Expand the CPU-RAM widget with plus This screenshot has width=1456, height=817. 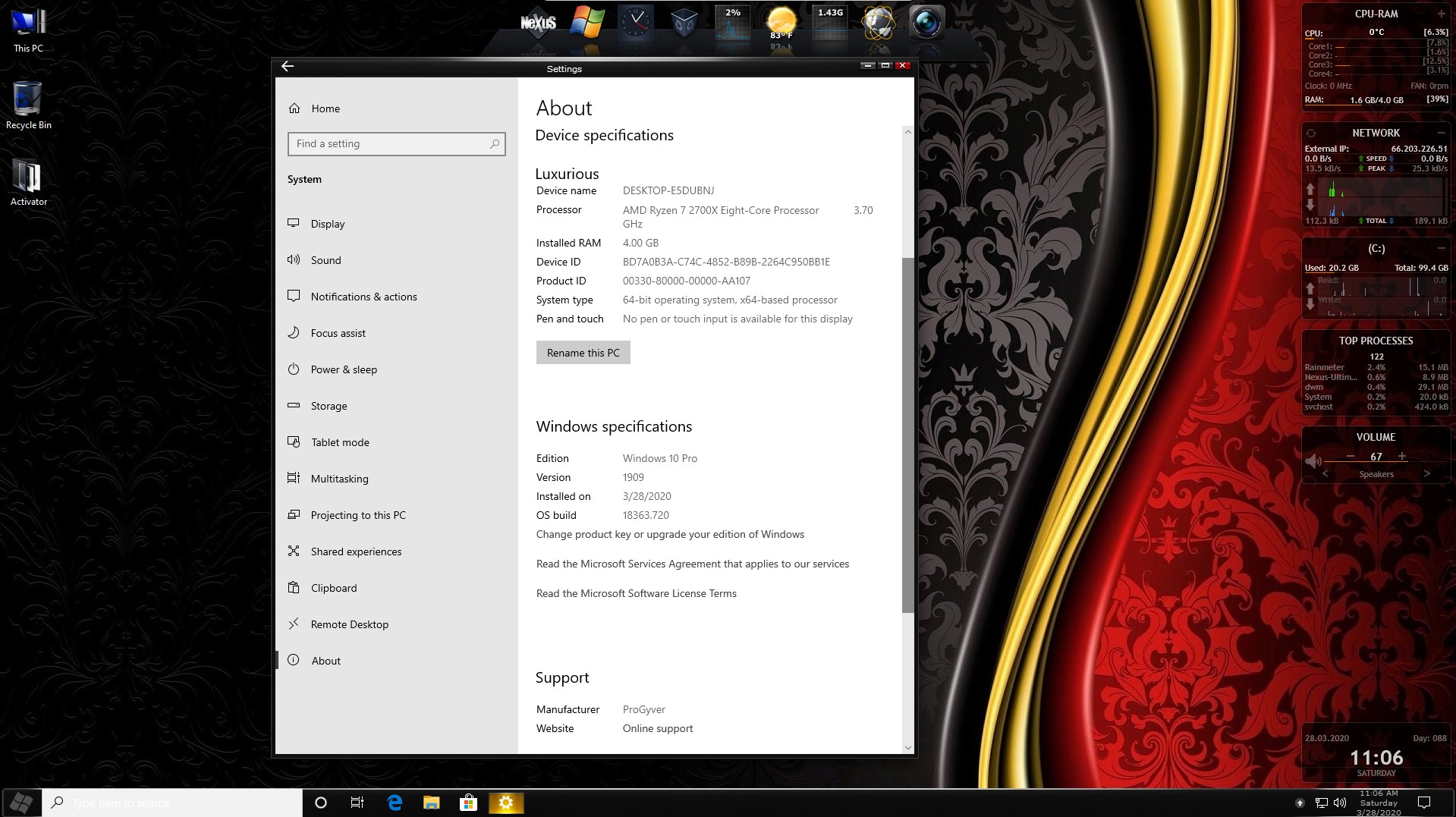[1441, 14]
